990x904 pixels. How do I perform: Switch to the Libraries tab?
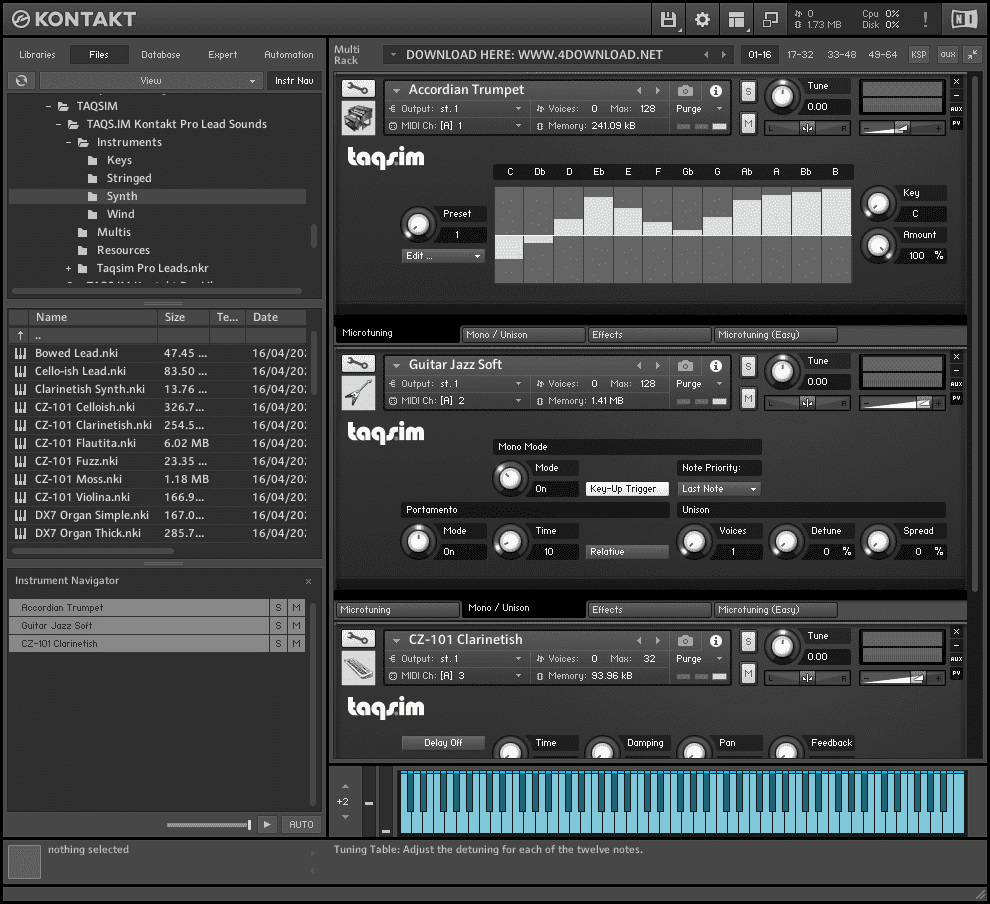tap(37, 55)
